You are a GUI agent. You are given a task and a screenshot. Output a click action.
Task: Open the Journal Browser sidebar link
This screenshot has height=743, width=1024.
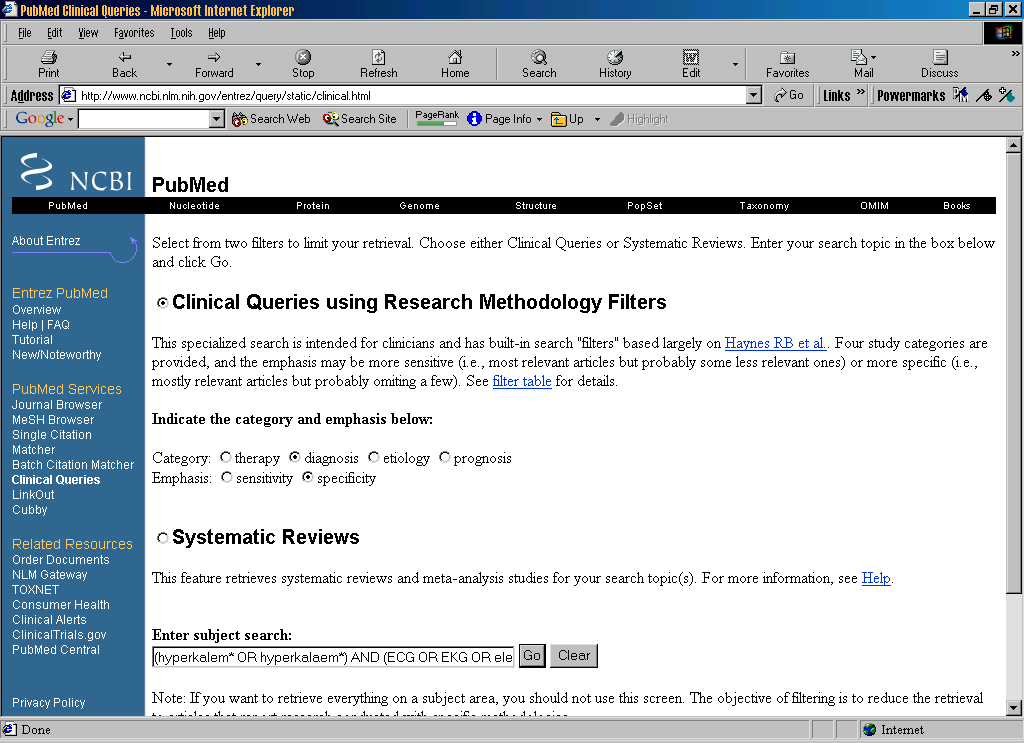(x=57, y=405)
